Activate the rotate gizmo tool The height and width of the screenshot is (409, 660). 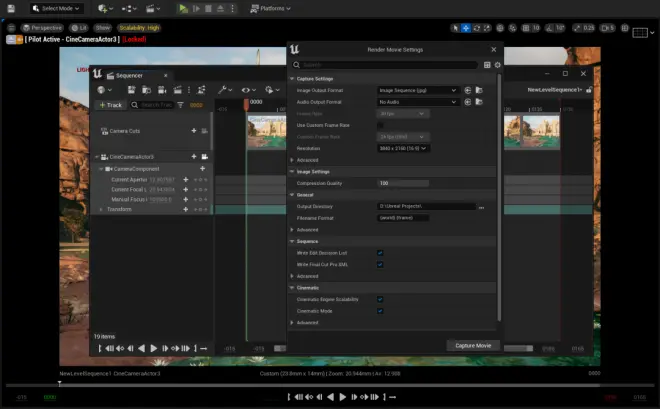tap(476, 28)
